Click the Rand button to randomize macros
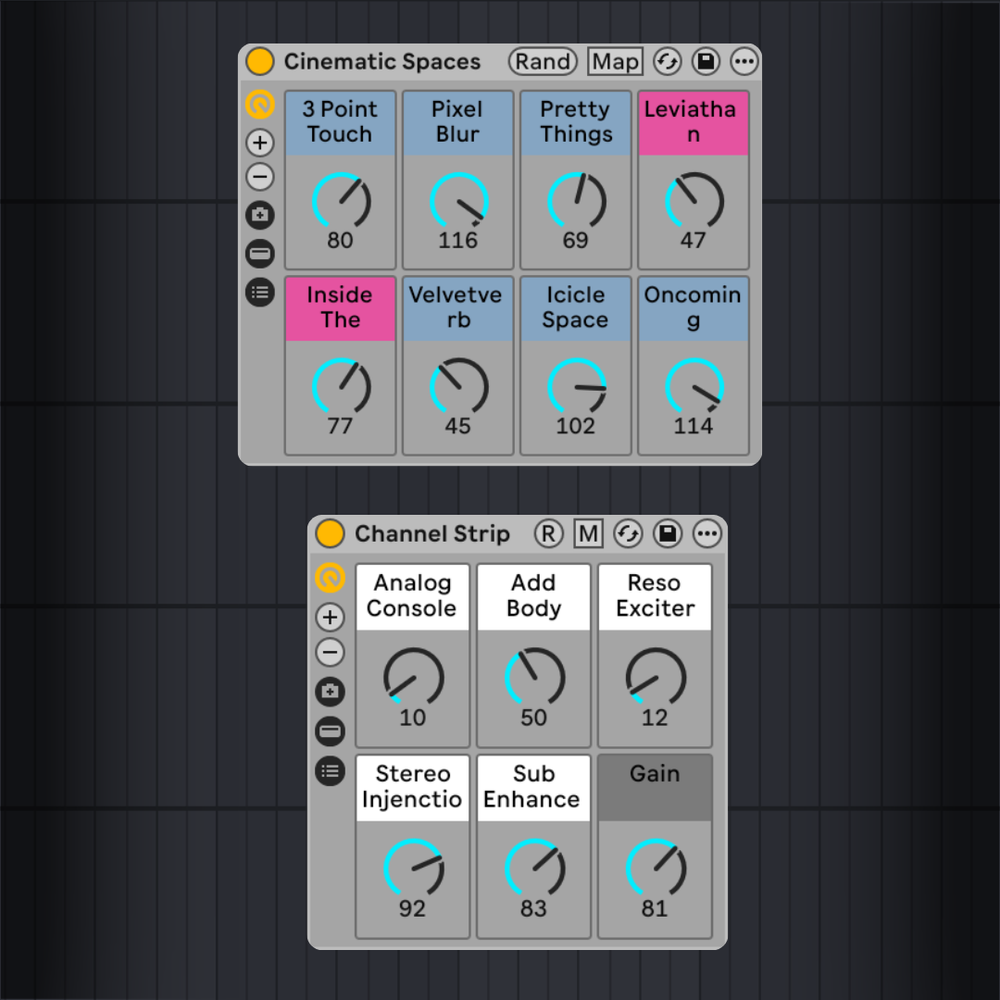 [x=543, y=61]
